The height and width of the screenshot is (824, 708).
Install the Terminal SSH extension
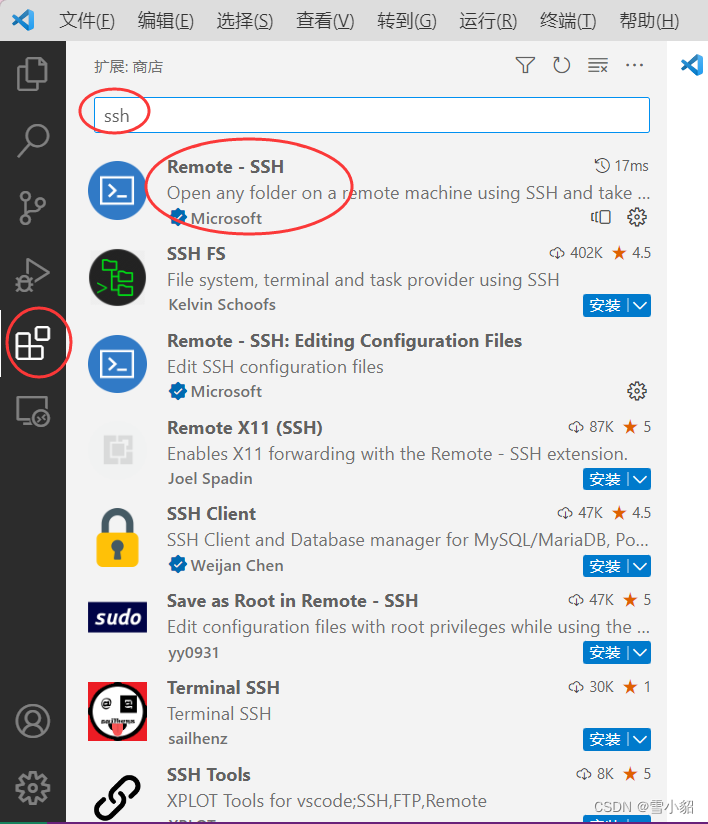(x=606, y=739)
